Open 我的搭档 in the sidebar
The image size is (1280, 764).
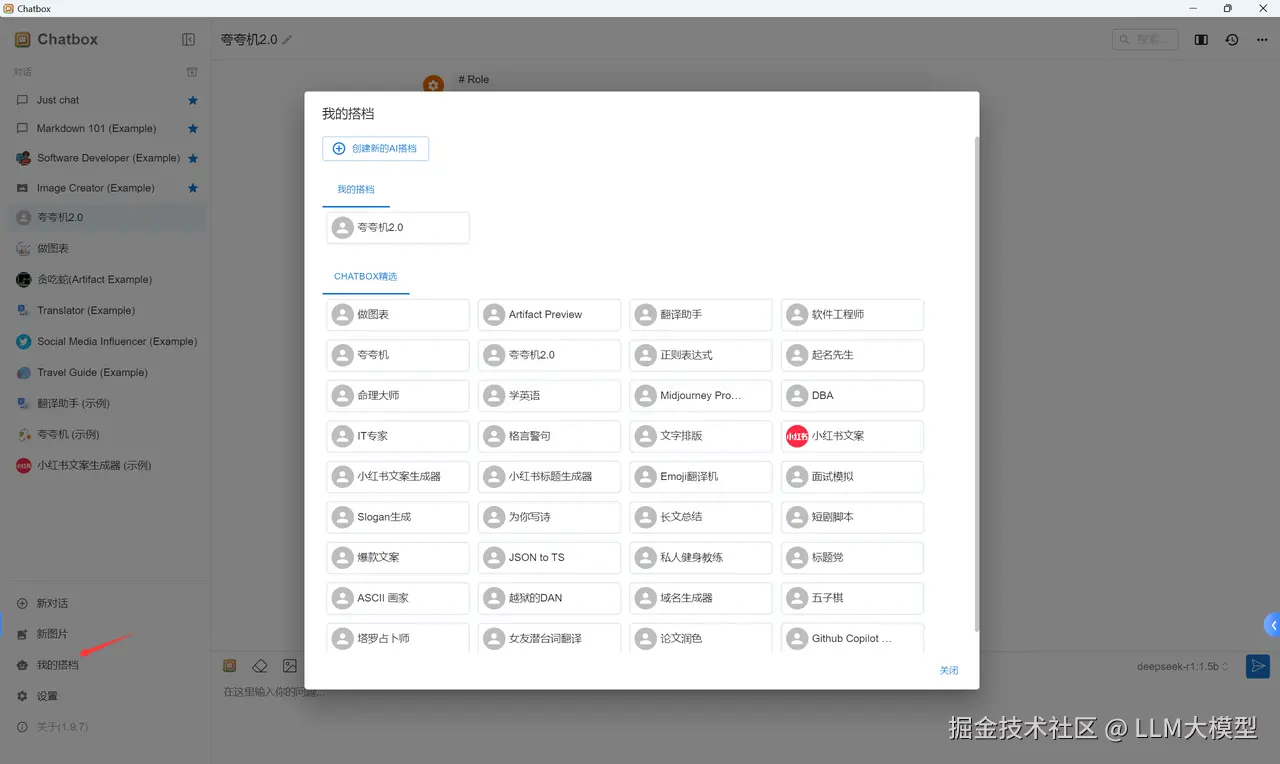coord(106,665)
